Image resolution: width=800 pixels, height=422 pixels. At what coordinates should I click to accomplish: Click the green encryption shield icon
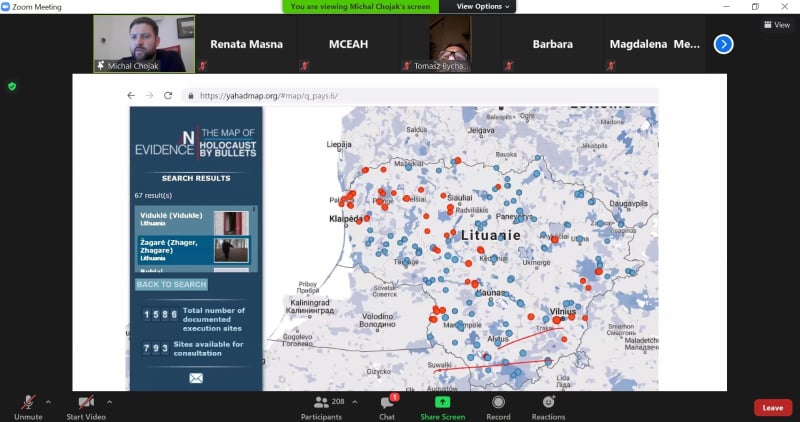point(12,86)
